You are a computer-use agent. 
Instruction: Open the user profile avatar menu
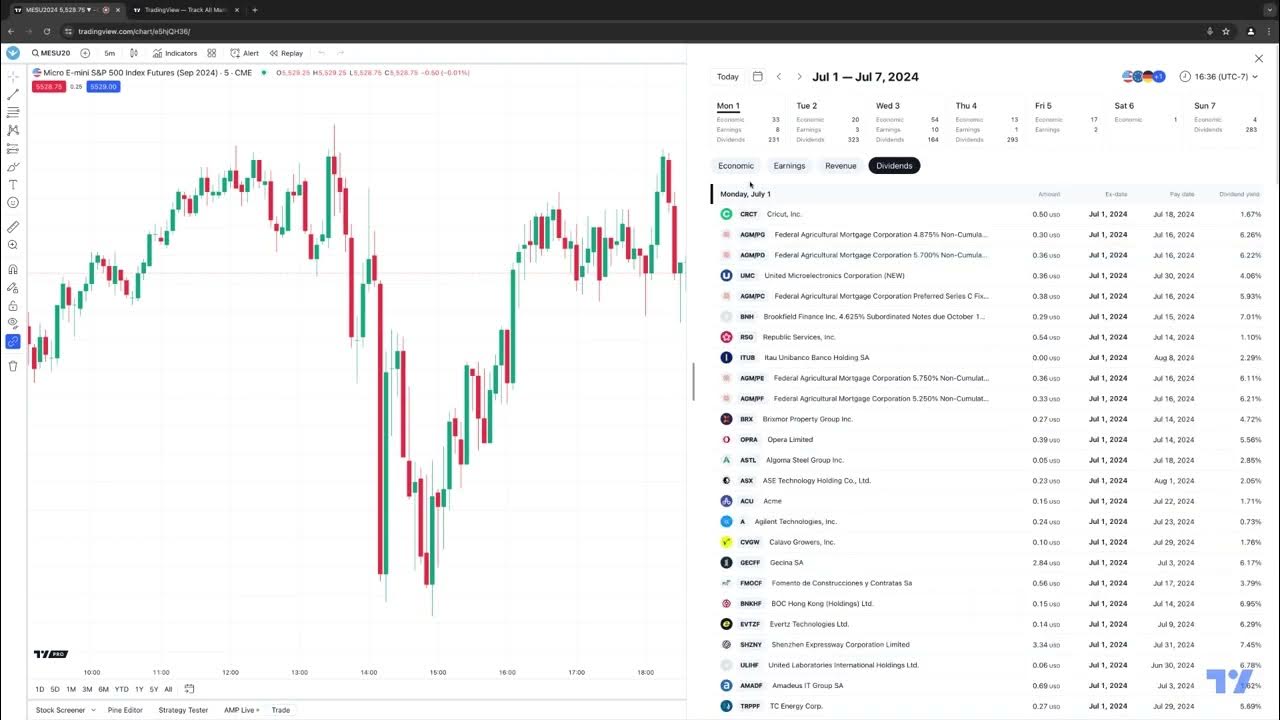click(x=13, y=53)
